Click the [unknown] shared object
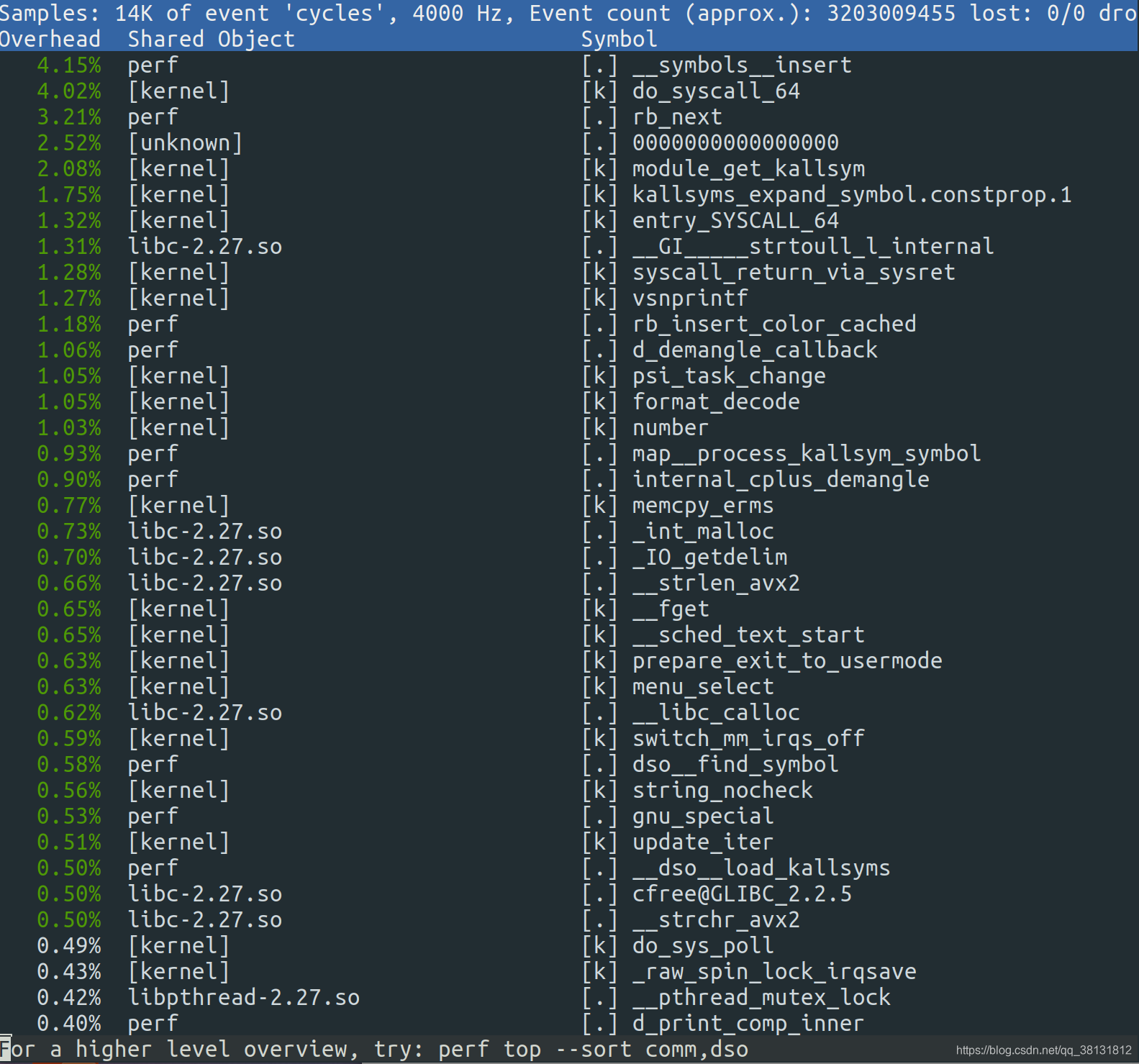 click(186, 142)
